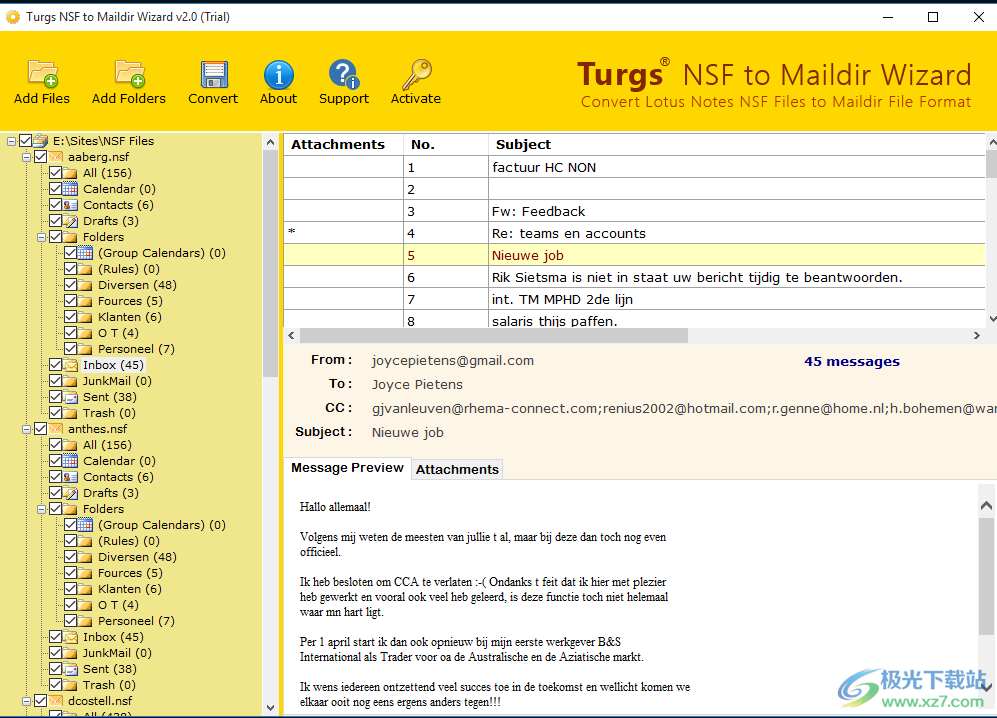This screenshot has height=718, width=997.
Task: Collapse the anthes.nsf tree node
Action: click(x=26, y=429)
